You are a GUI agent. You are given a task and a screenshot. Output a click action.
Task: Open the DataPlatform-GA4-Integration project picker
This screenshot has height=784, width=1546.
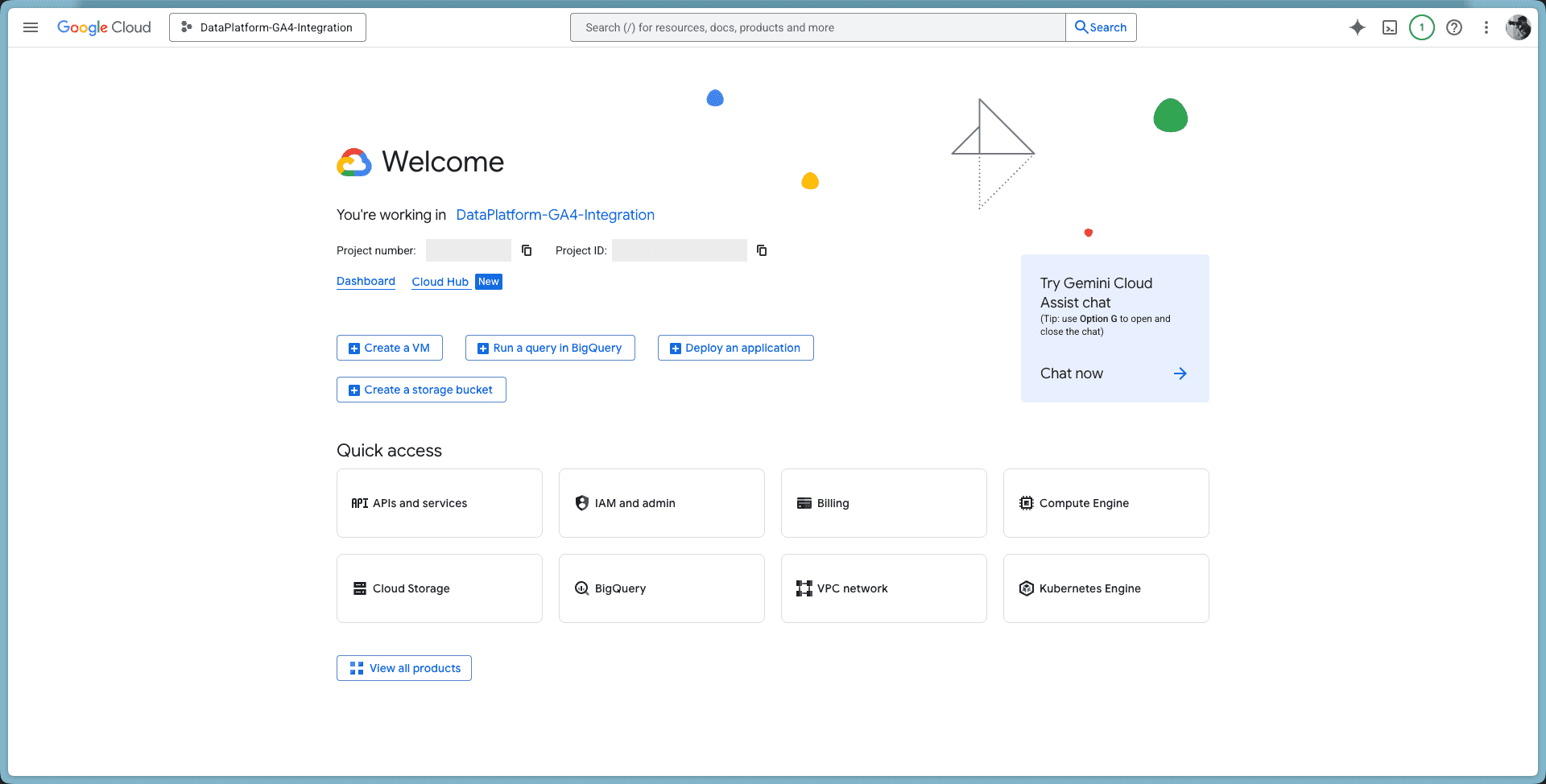point(267,27)
